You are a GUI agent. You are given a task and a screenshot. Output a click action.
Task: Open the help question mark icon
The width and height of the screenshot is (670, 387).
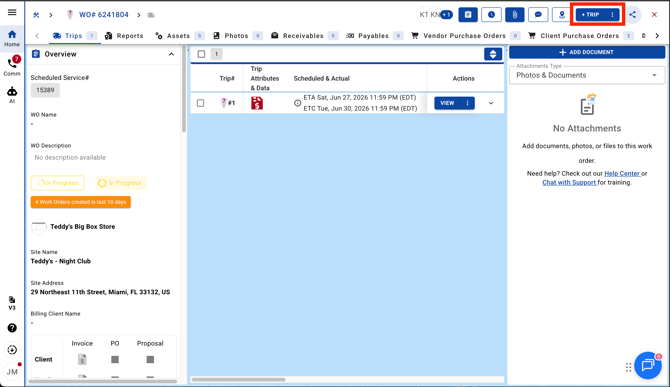tap(12, 328)
